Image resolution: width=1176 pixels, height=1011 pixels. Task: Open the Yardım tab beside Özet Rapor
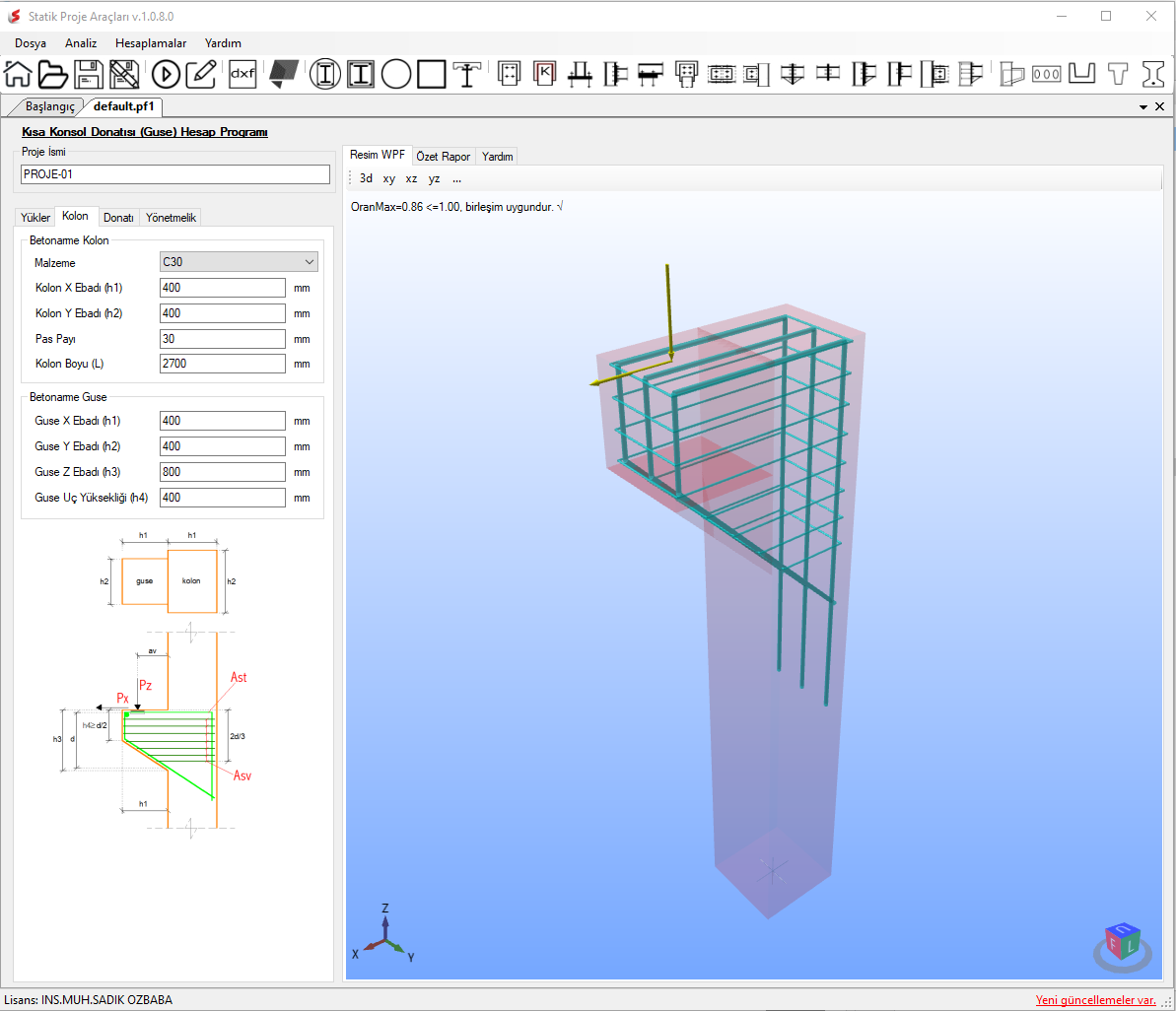[x=497, y=156]
